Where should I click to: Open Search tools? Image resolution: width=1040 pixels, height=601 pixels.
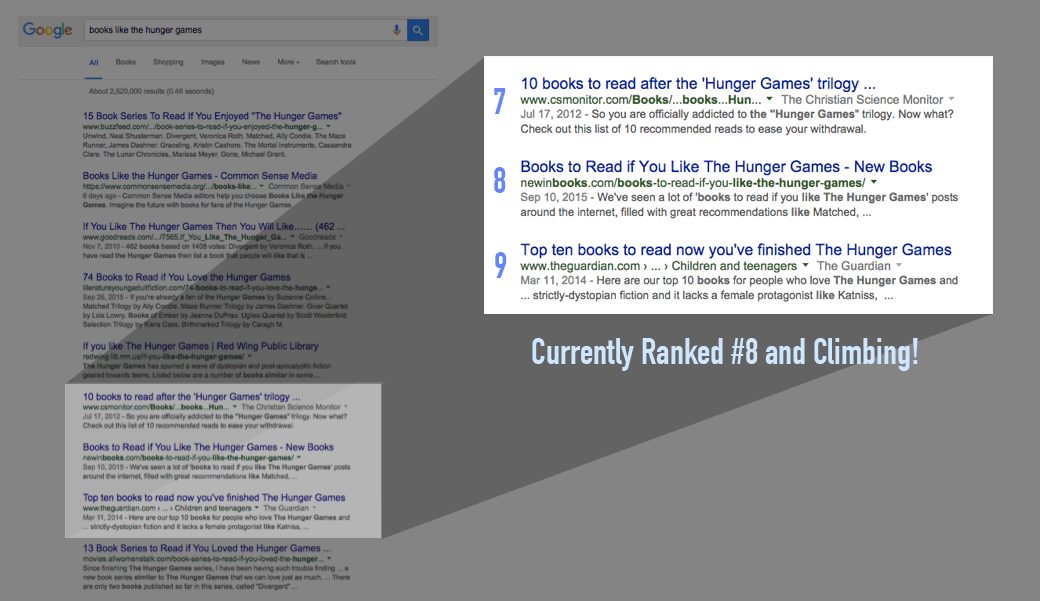(336, 62)
